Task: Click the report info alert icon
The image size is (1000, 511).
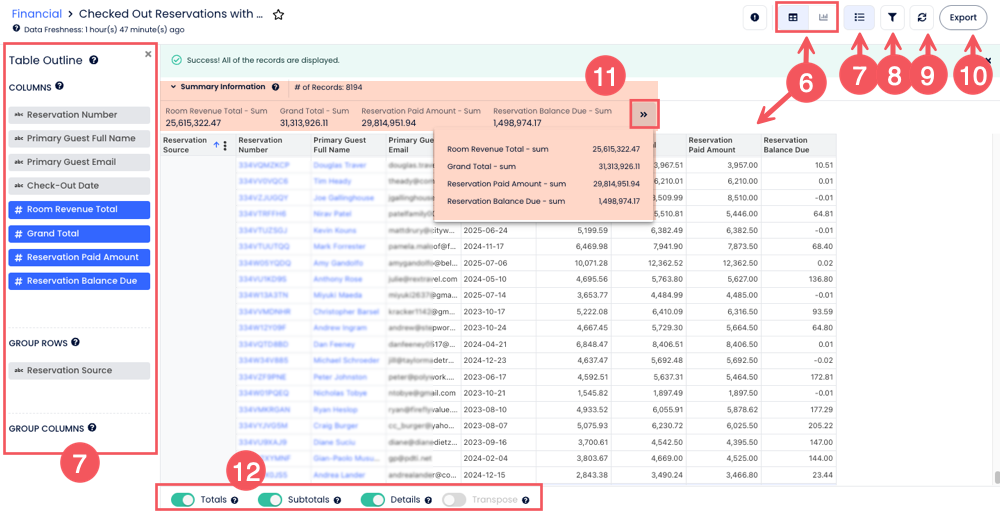Action: (754, 17)
